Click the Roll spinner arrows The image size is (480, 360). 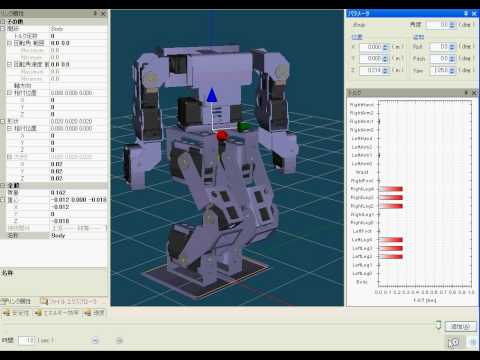tap(452, 47)
